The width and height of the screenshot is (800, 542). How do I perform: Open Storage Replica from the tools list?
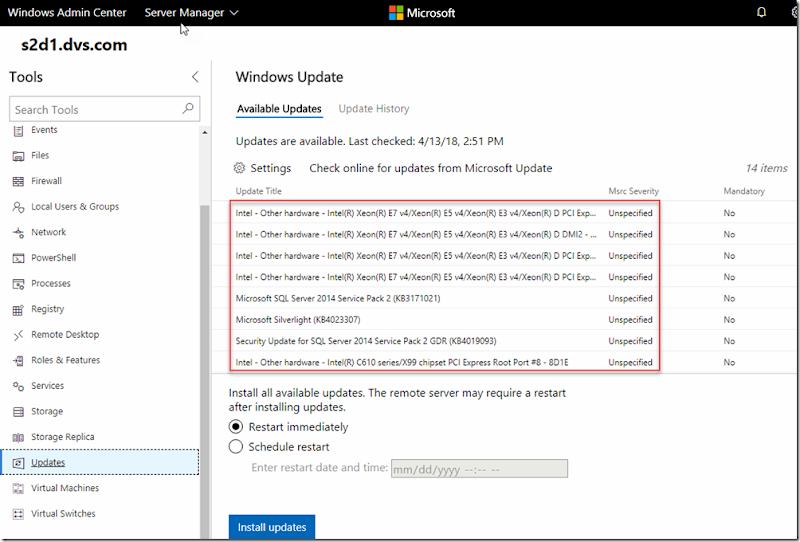click(63, 437)
